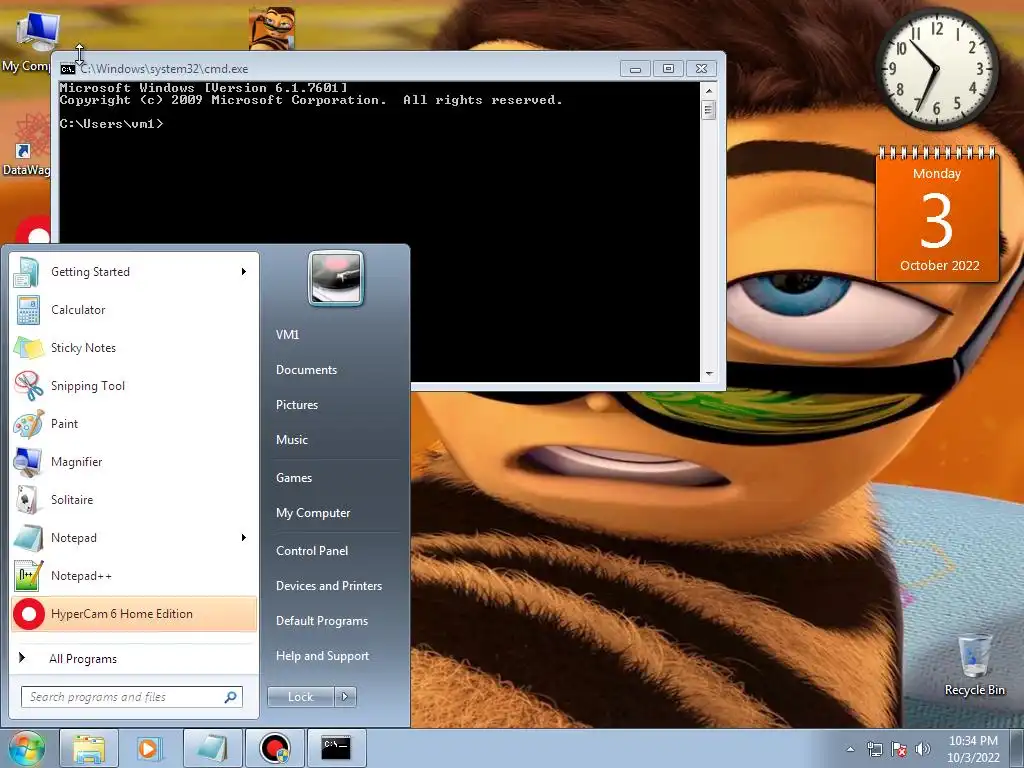This screenshot has width=1024, height=768.
Task: Expand the Notepad jump list arrow
Action: pyautogui.click(x=244, y=537)
